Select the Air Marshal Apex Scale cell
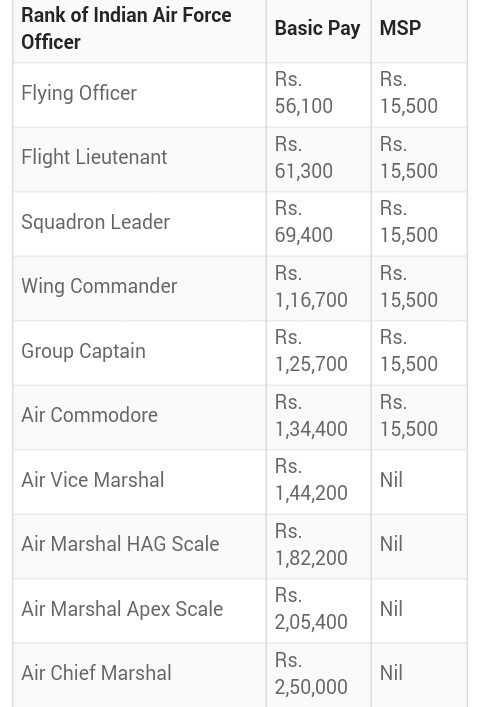This screenshot has width=480, height=707. [140, 611]
